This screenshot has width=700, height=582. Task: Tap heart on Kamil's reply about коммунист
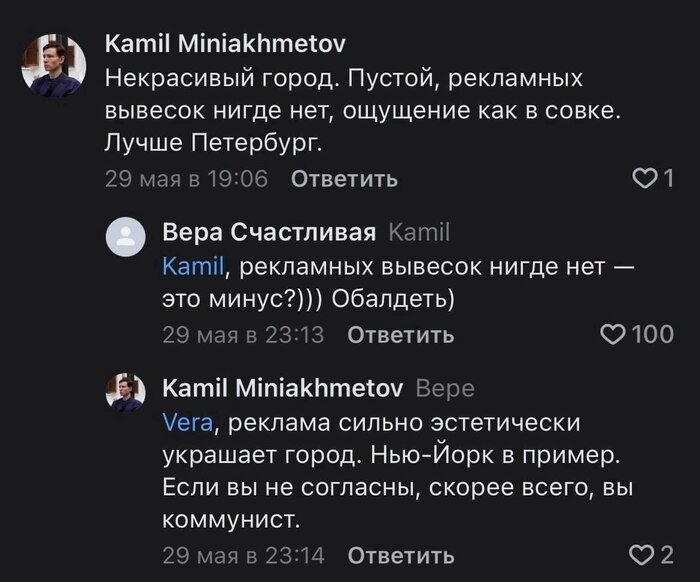point(641,555)
